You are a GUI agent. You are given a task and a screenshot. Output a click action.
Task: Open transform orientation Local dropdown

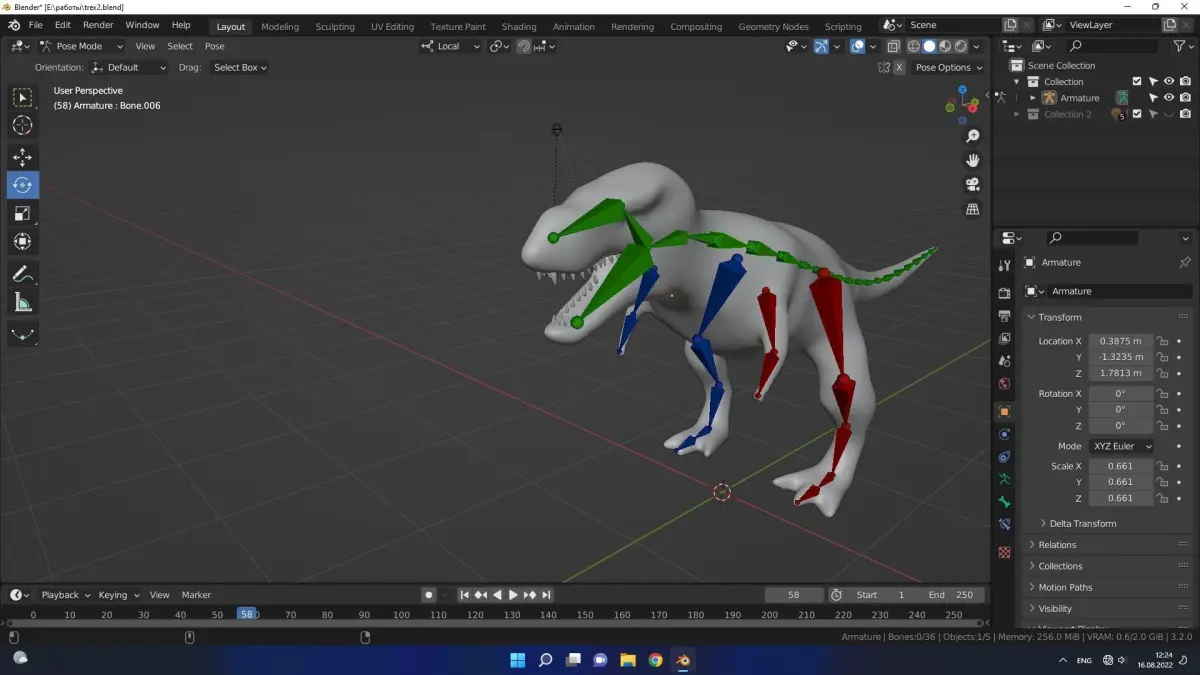click(x=451, y=46)
